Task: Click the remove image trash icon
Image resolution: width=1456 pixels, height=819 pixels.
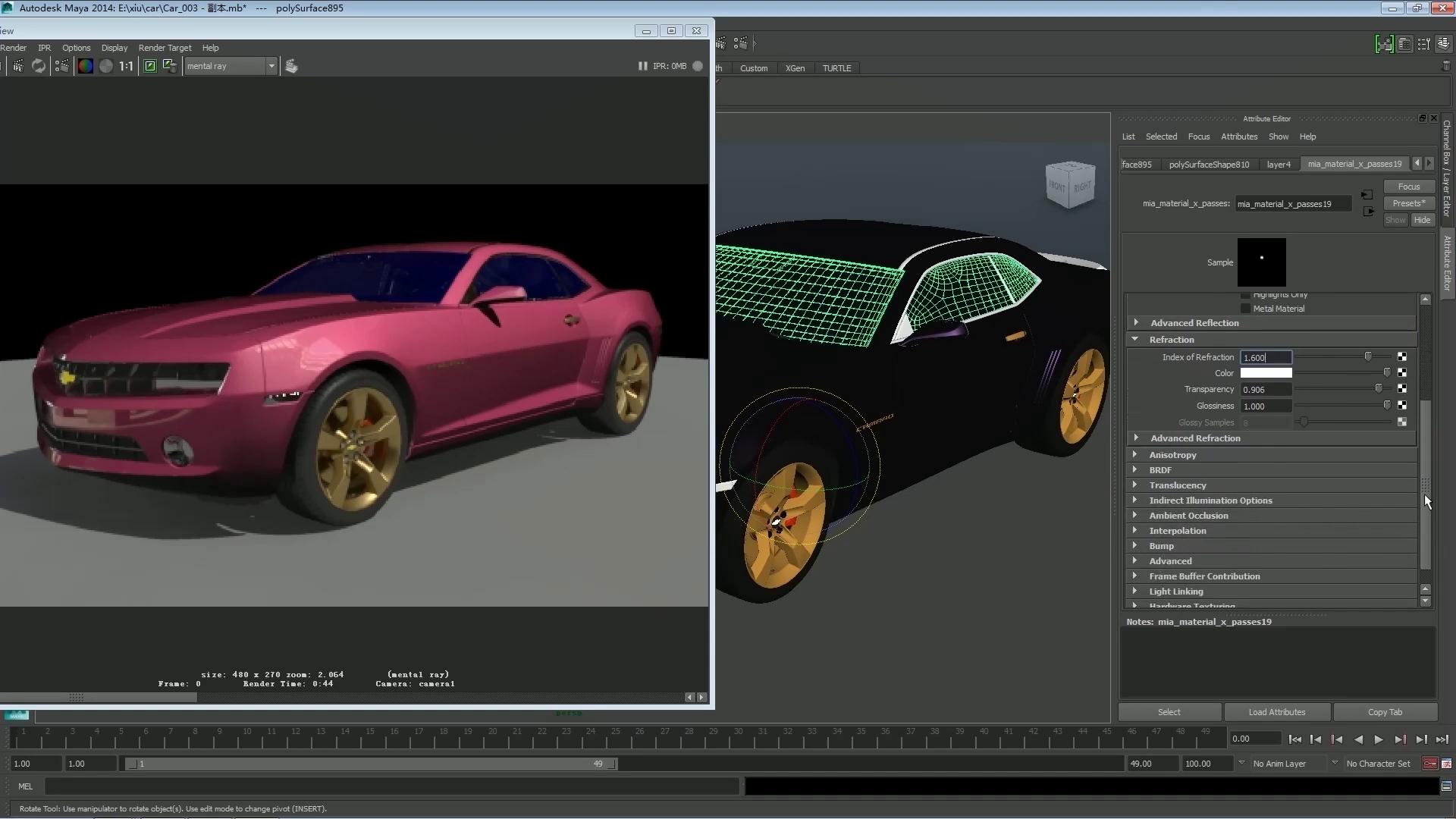Action: coord(170,66)
